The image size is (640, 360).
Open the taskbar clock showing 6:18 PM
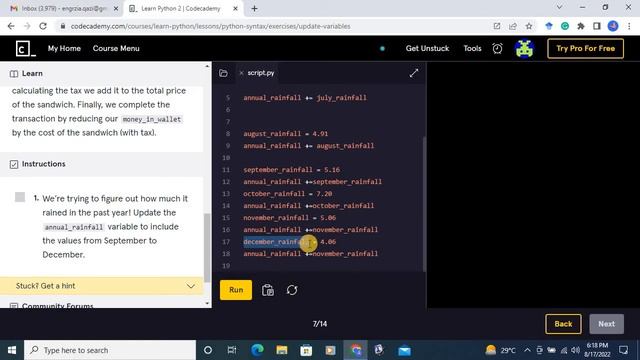[x=597, y=350]
